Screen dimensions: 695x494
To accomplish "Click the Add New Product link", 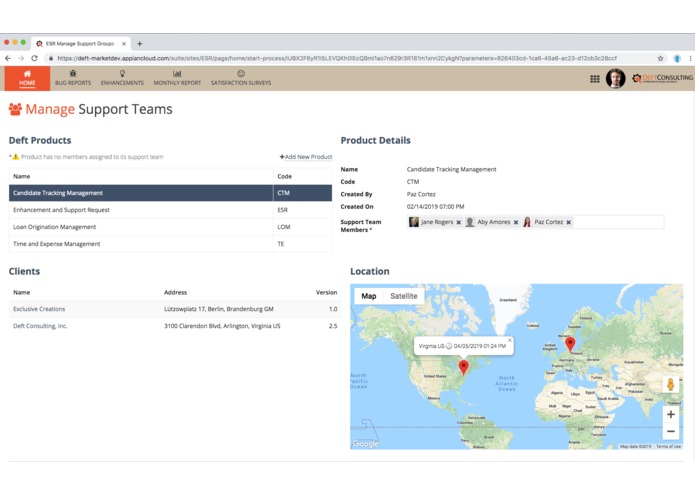I will [306, 157].
